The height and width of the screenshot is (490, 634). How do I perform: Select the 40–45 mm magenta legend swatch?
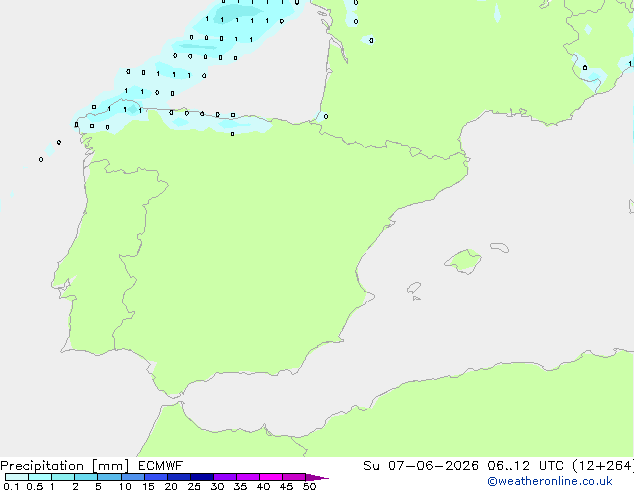[271, 477]
